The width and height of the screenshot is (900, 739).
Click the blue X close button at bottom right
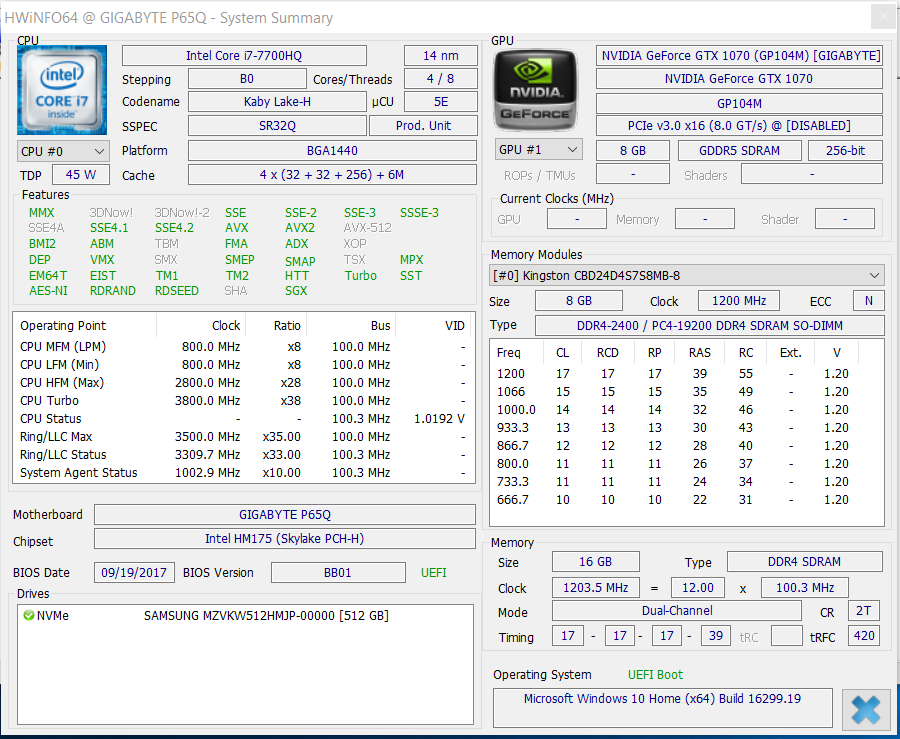pos(866,709)
